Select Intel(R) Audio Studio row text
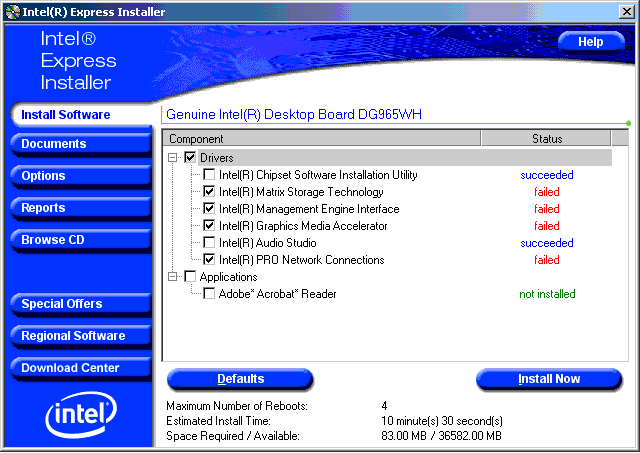 267,243
